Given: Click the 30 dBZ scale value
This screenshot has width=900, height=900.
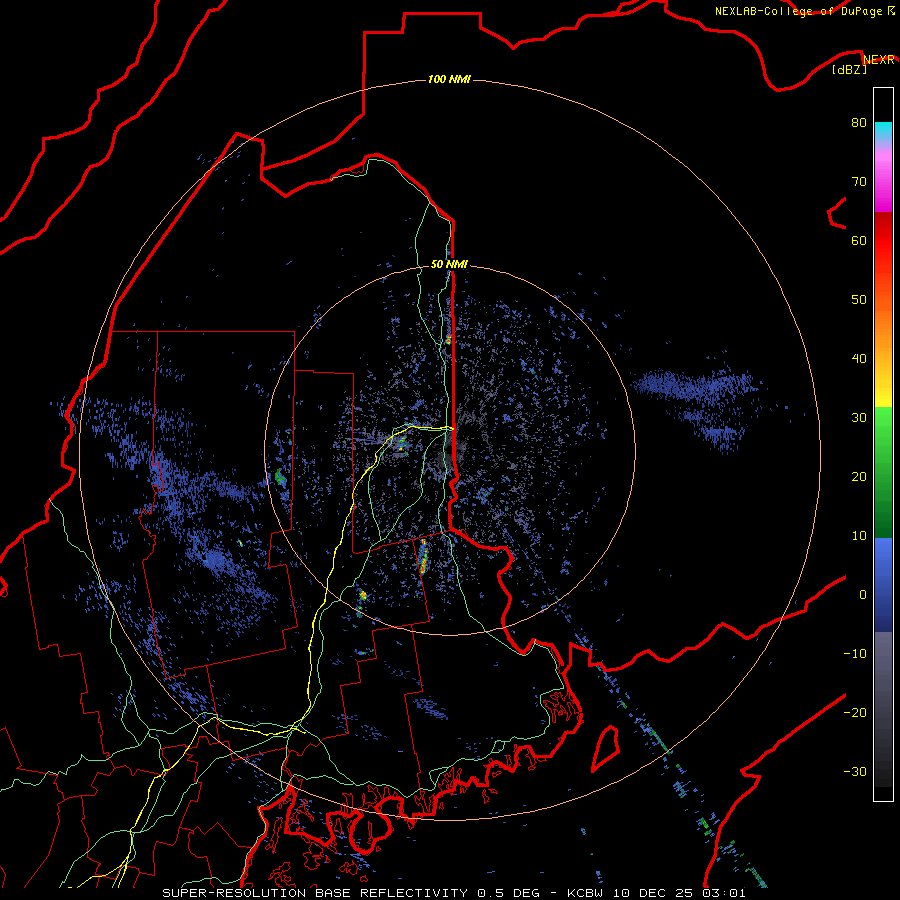Looking at the screenshot, I should [859, 418].
